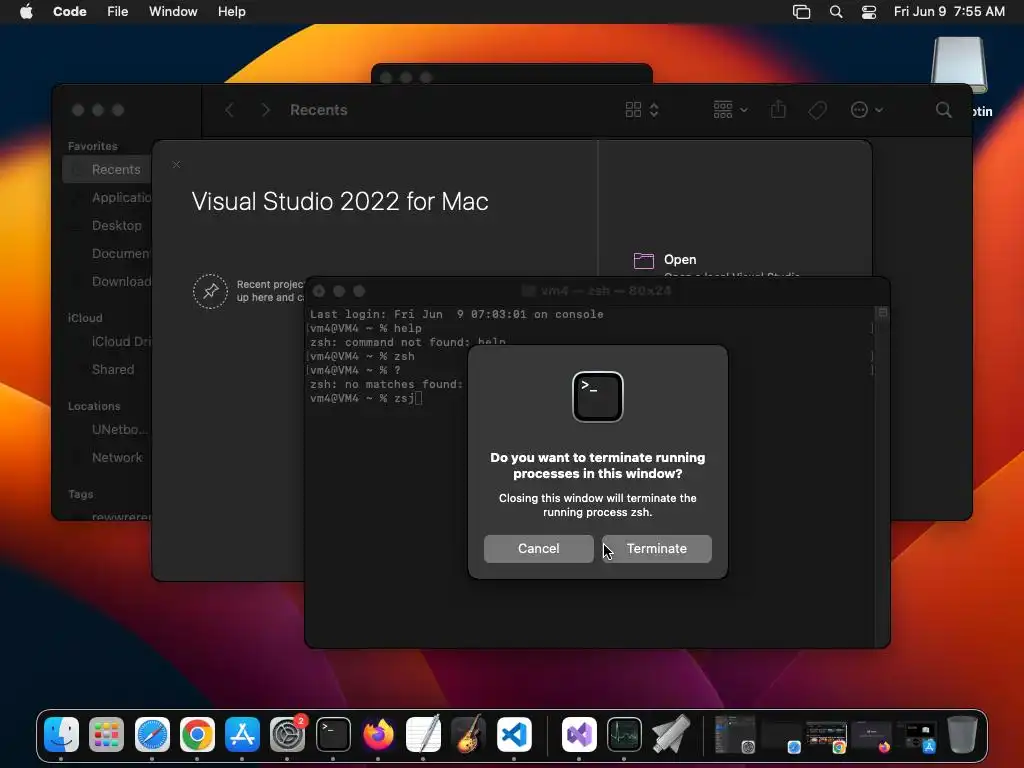
Task: Click the external drive icon on desktop
Action: (x=959, y=64)
